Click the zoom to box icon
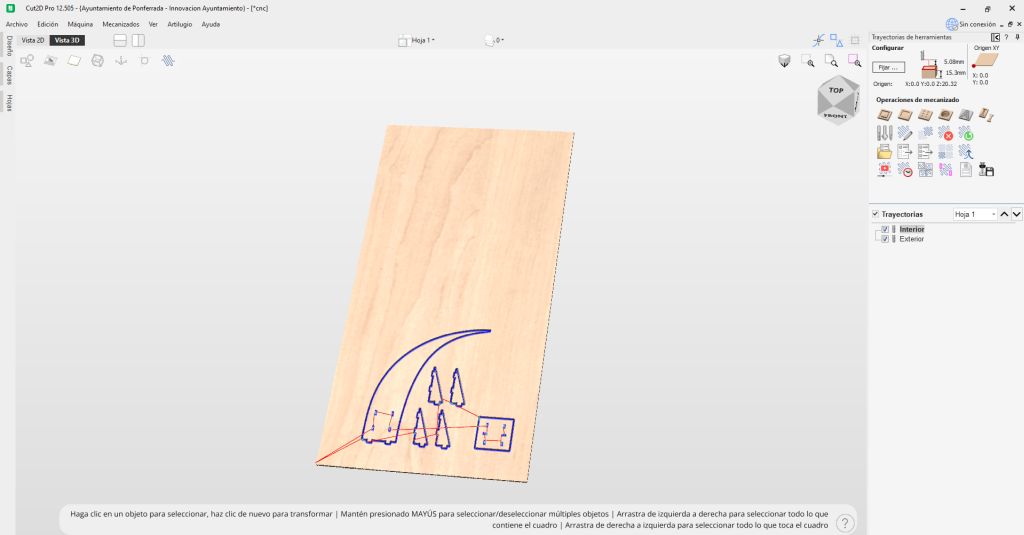Screen dimensions: 1024x535 click(808, 61)
